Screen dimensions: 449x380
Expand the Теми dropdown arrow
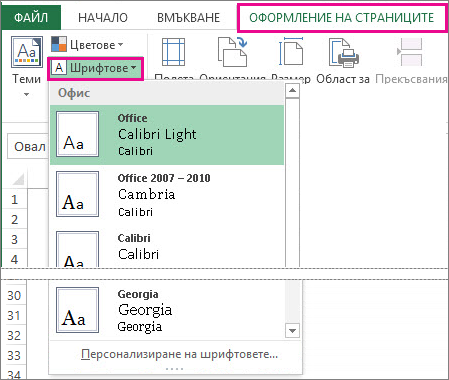coord(26,95)
